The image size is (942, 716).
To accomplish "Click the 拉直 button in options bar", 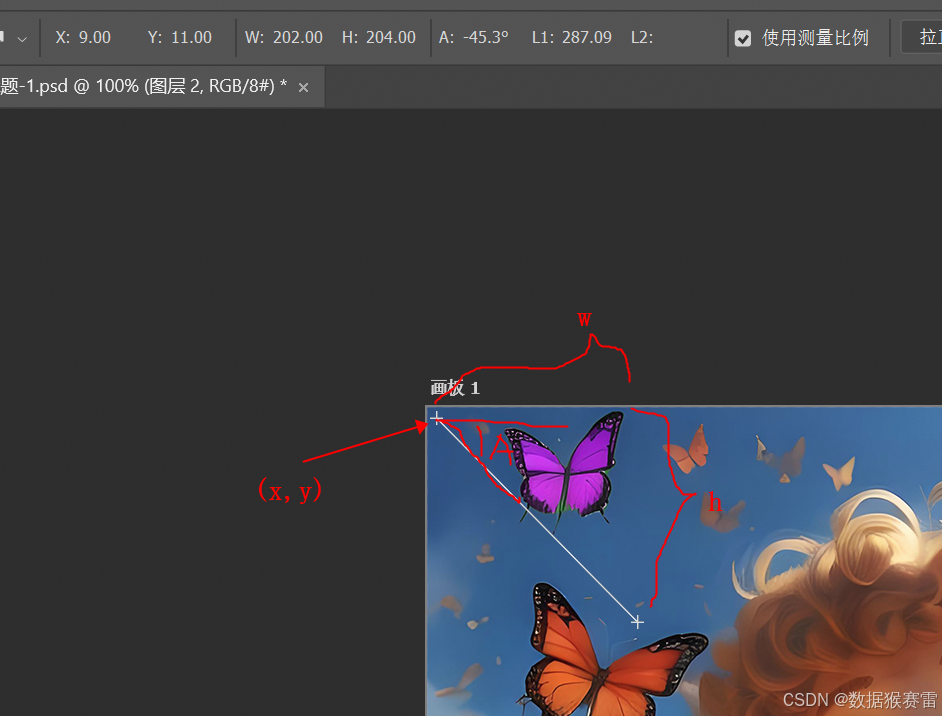I will pyautogui.click(x=922, y=37).
